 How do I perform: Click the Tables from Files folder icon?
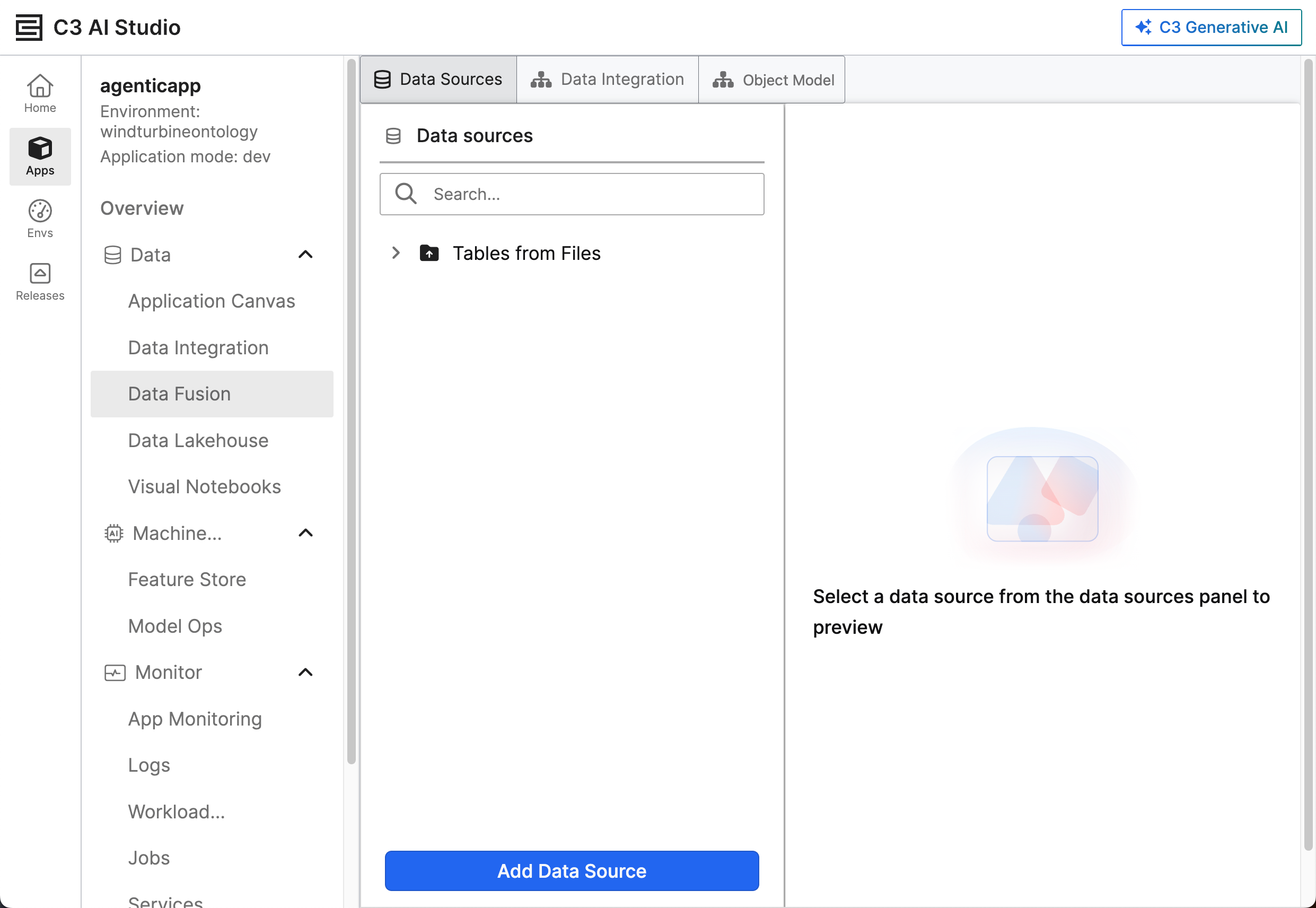click(x=429, y=252)
